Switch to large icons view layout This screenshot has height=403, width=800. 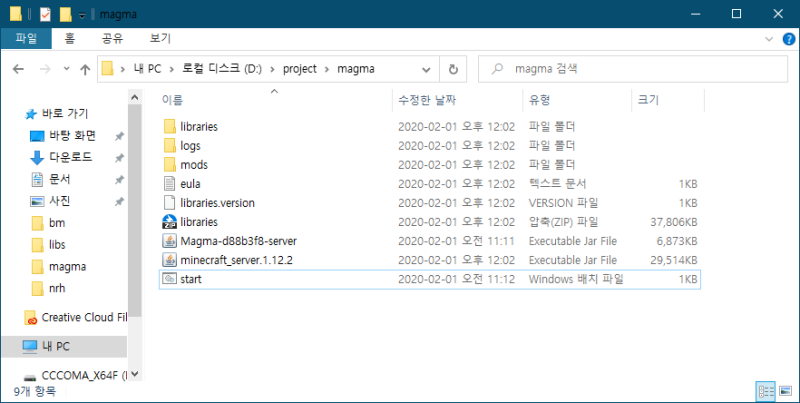point(786,391)
